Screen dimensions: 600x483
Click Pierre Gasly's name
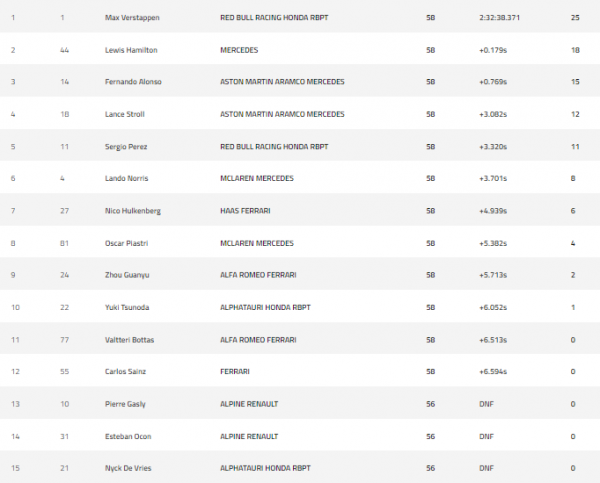click(x=125, y=404)
